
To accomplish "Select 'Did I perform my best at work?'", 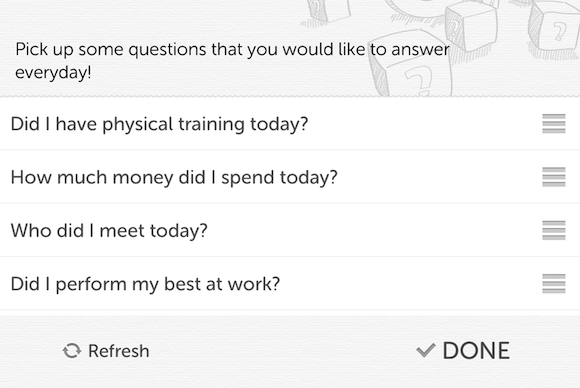I will click(x=290, y=284).
